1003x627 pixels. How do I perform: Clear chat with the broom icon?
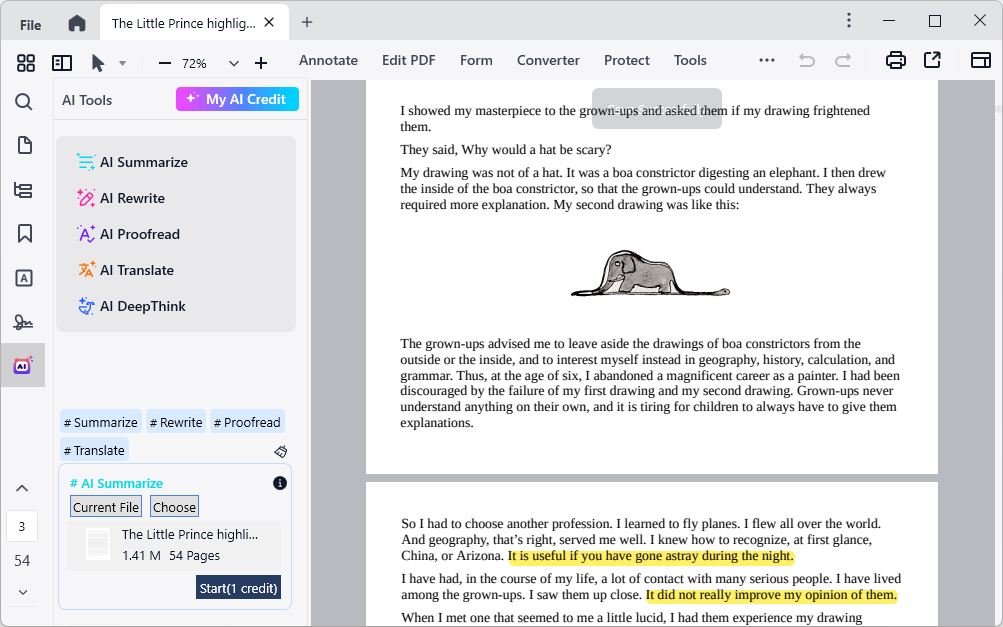(281, 451)
